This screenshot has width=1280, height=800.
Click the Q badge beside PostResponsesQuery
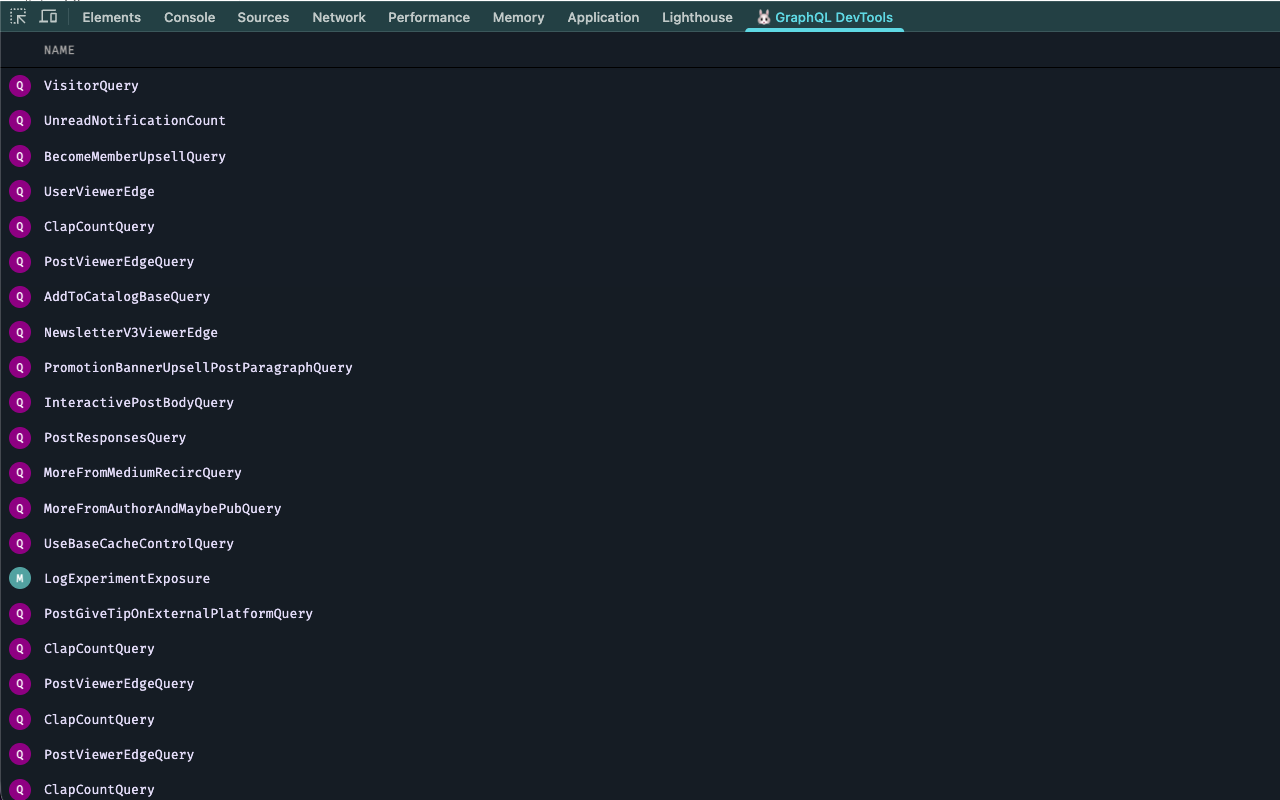(20, 437)
